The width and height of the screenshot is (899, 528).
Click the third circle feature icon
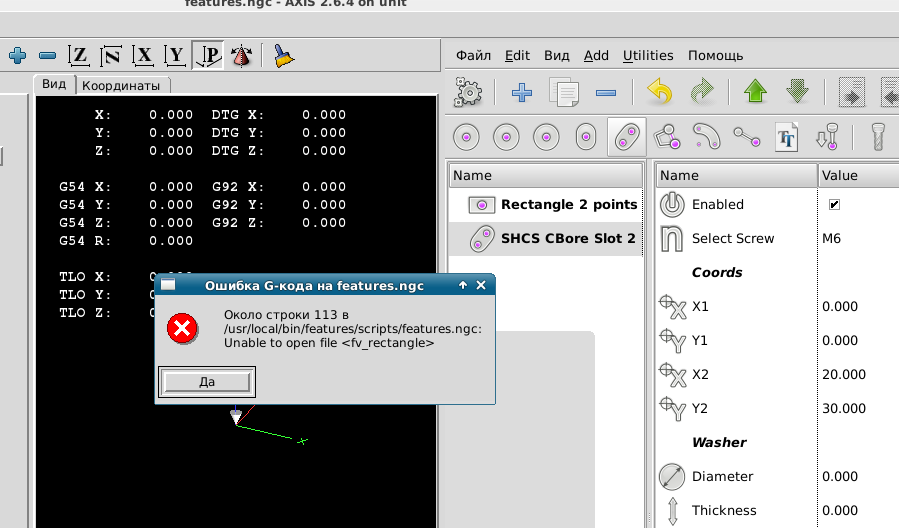point(546,138)
